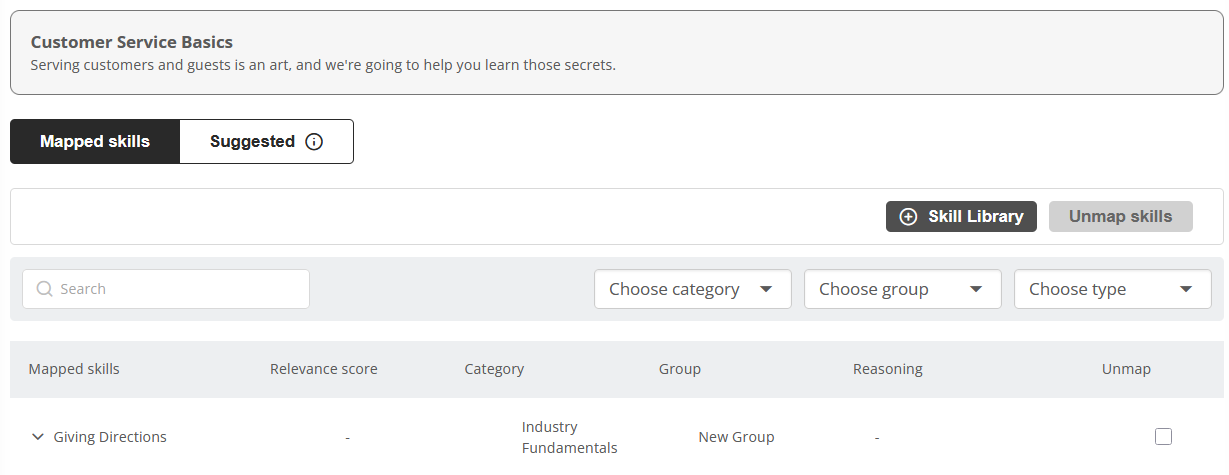Click the magnifier icon in the search box
This screenshot has height=475, width=1229.
(44, 289)
